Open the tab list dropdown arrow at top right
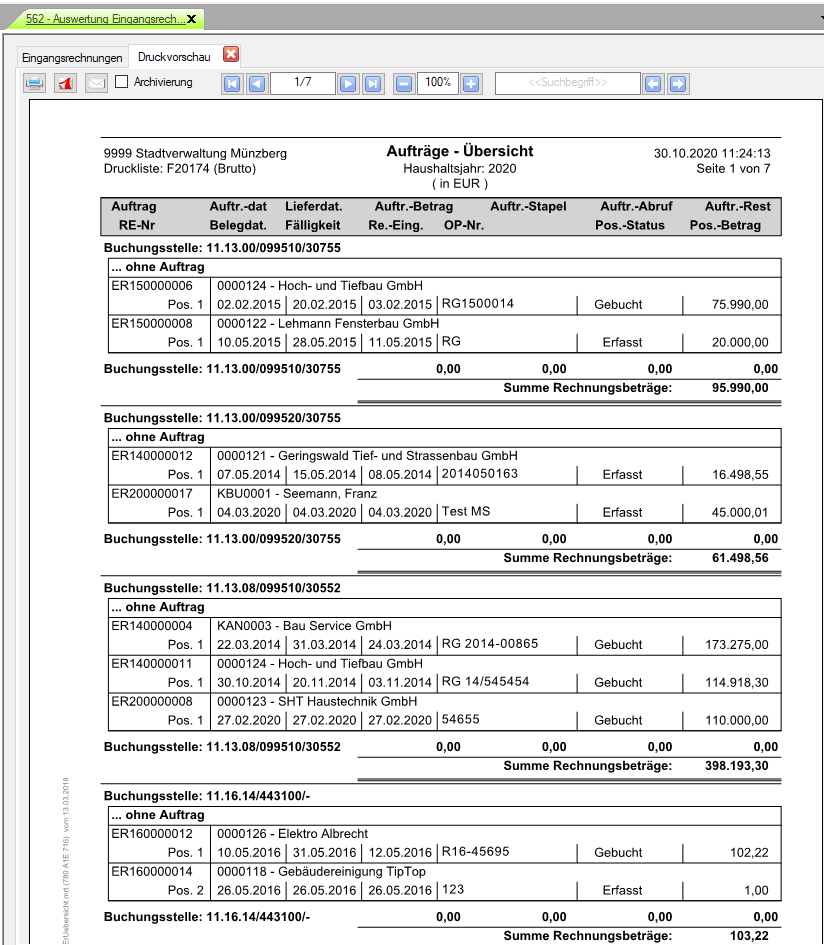824x945 pixels. (x=817, y=19)
